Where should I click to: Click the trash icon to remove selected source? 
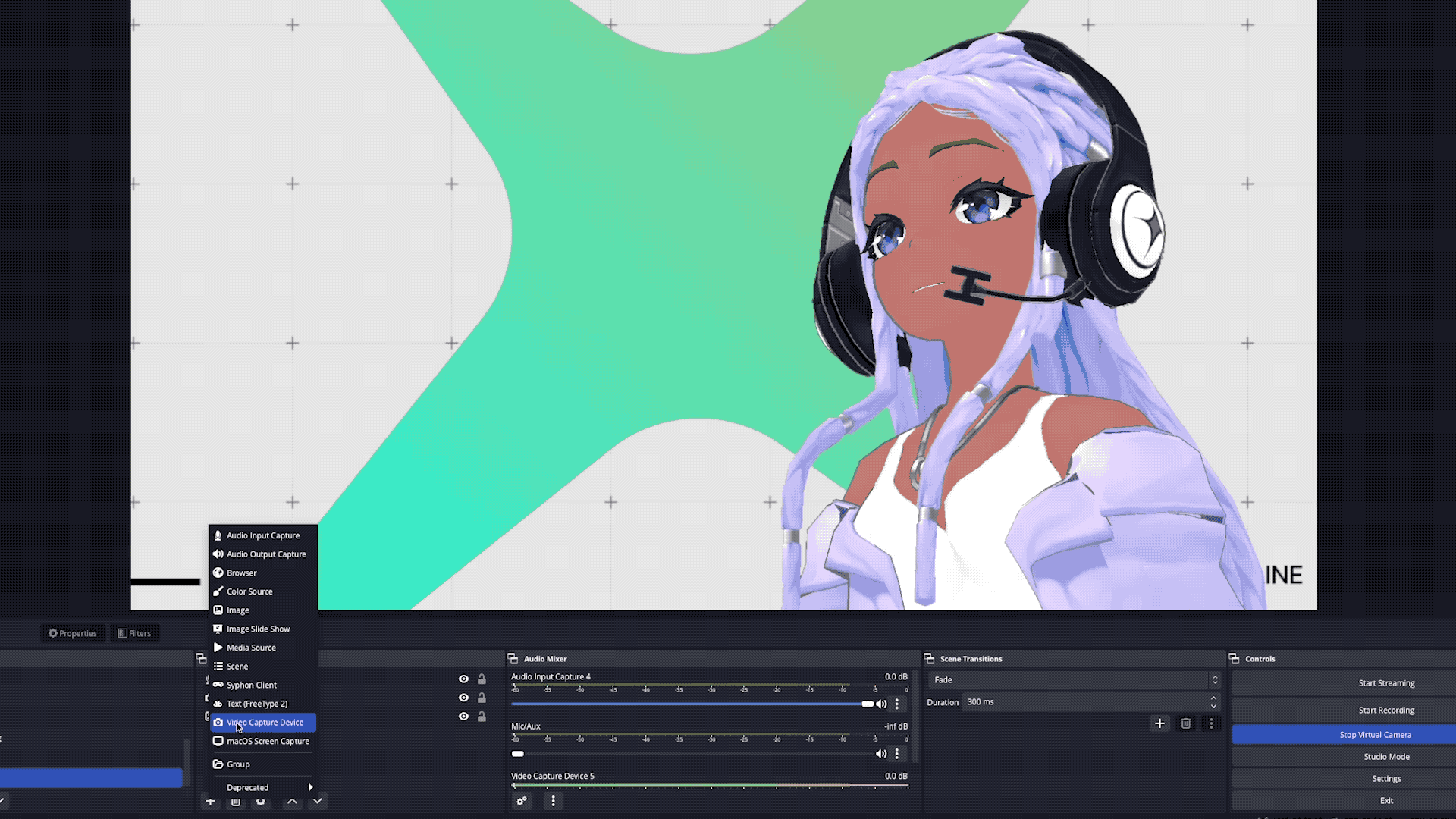pos(236,802)
